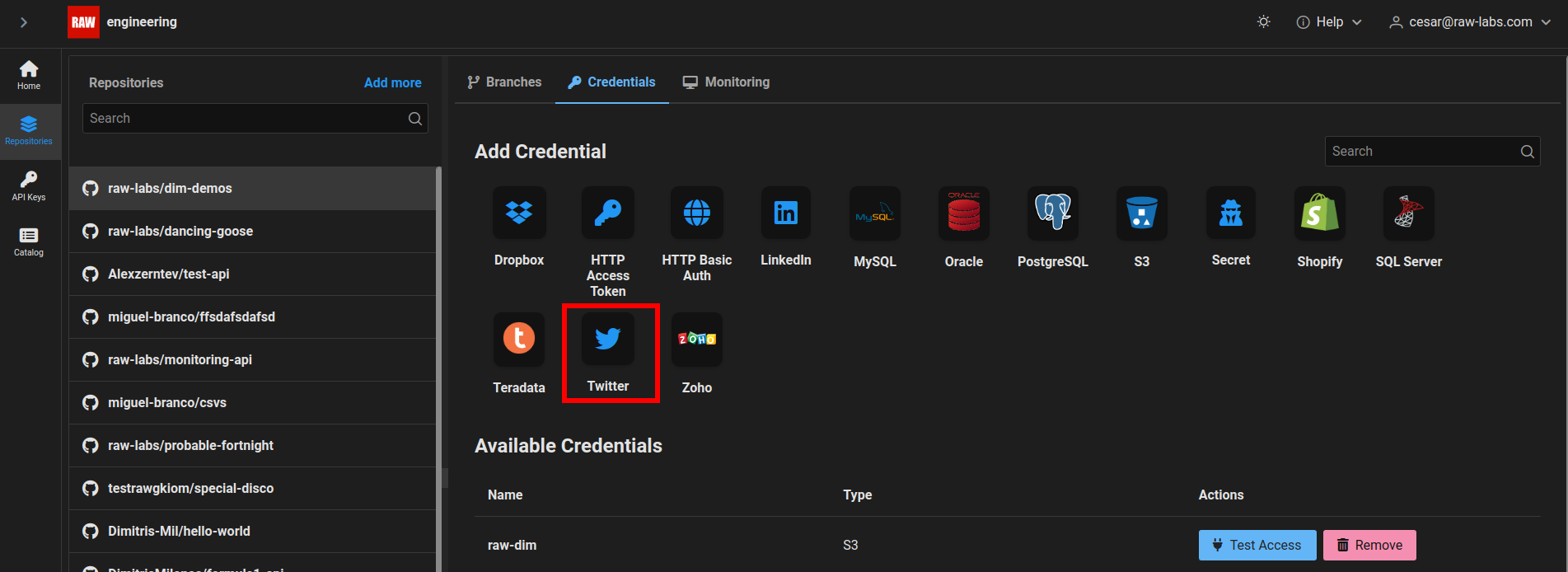1568x572 pixels.
Task: Select the miguel-branco/ffsdafsdafsd repository
Action: [x=252, y=317]
